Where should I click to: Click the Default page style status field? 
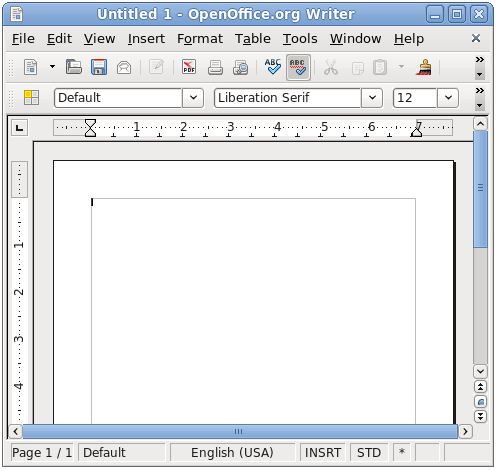tap(122, 452)
